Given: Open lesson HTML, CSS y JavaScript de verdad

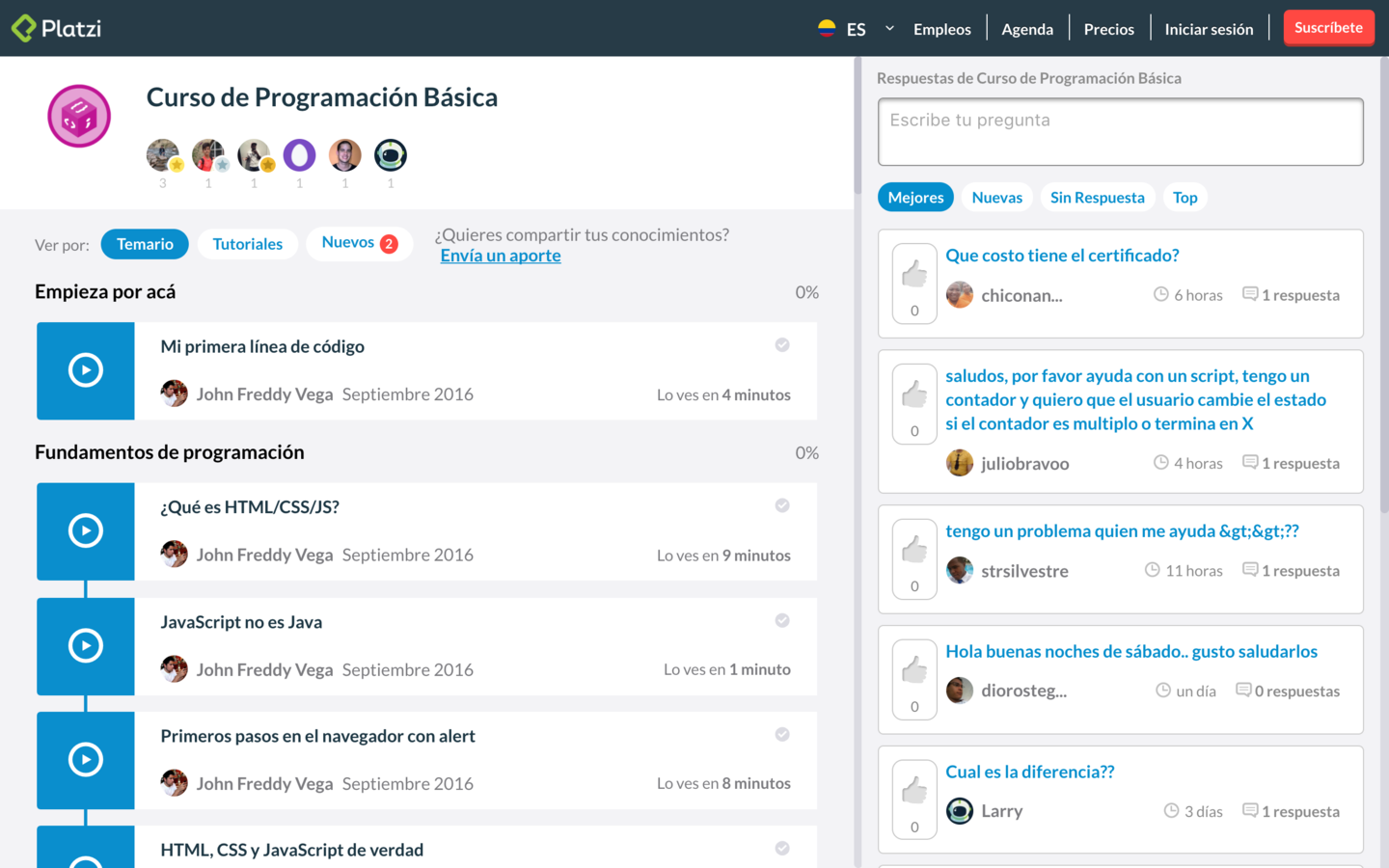Looking at the screenshot, I should [x=292, y=850].
